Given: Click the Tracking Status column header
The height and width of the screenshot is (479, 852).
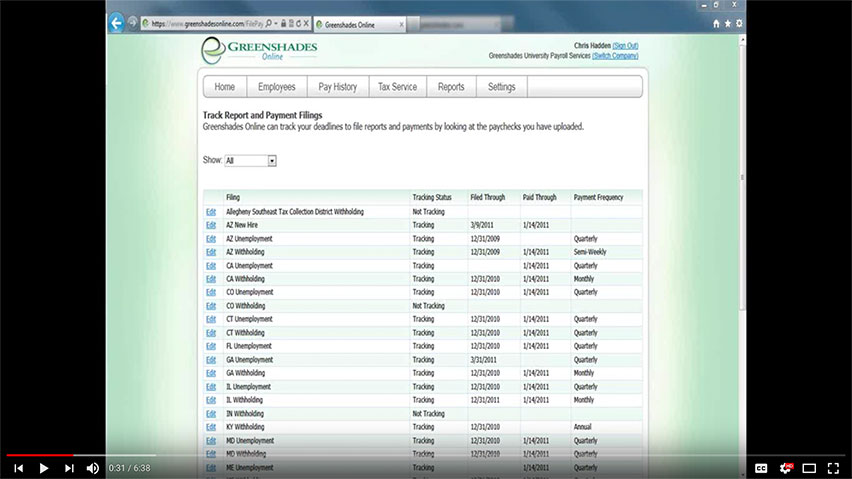Looking at the screenshot, I should point(432,197).
